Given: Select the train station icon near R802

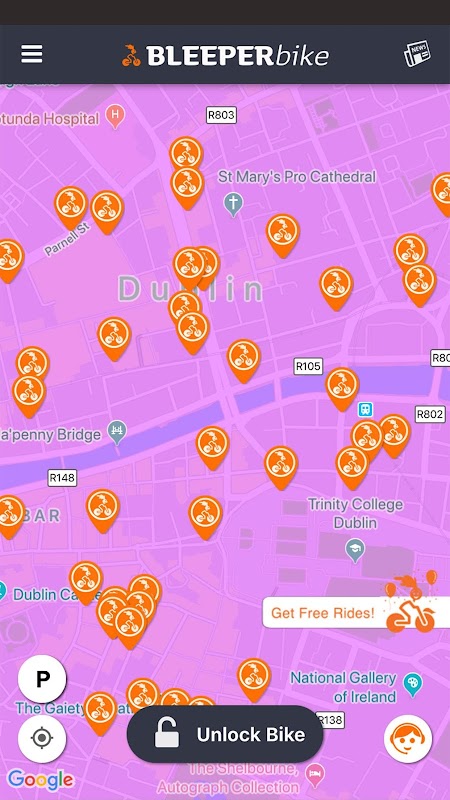Looking at the screenshot, I should pyautogui.click(x=365, y=409).
